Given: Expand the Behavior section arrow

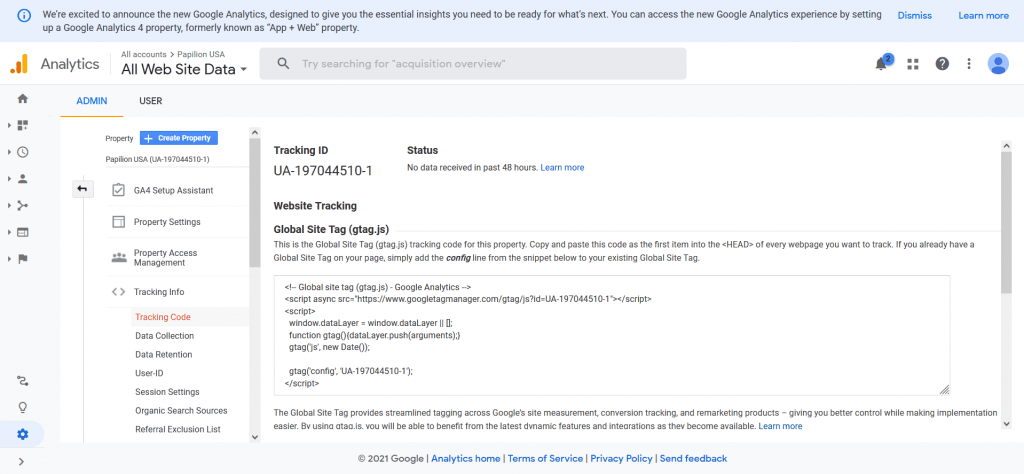Looking at the screenshot, I should (x=9, y=232).
